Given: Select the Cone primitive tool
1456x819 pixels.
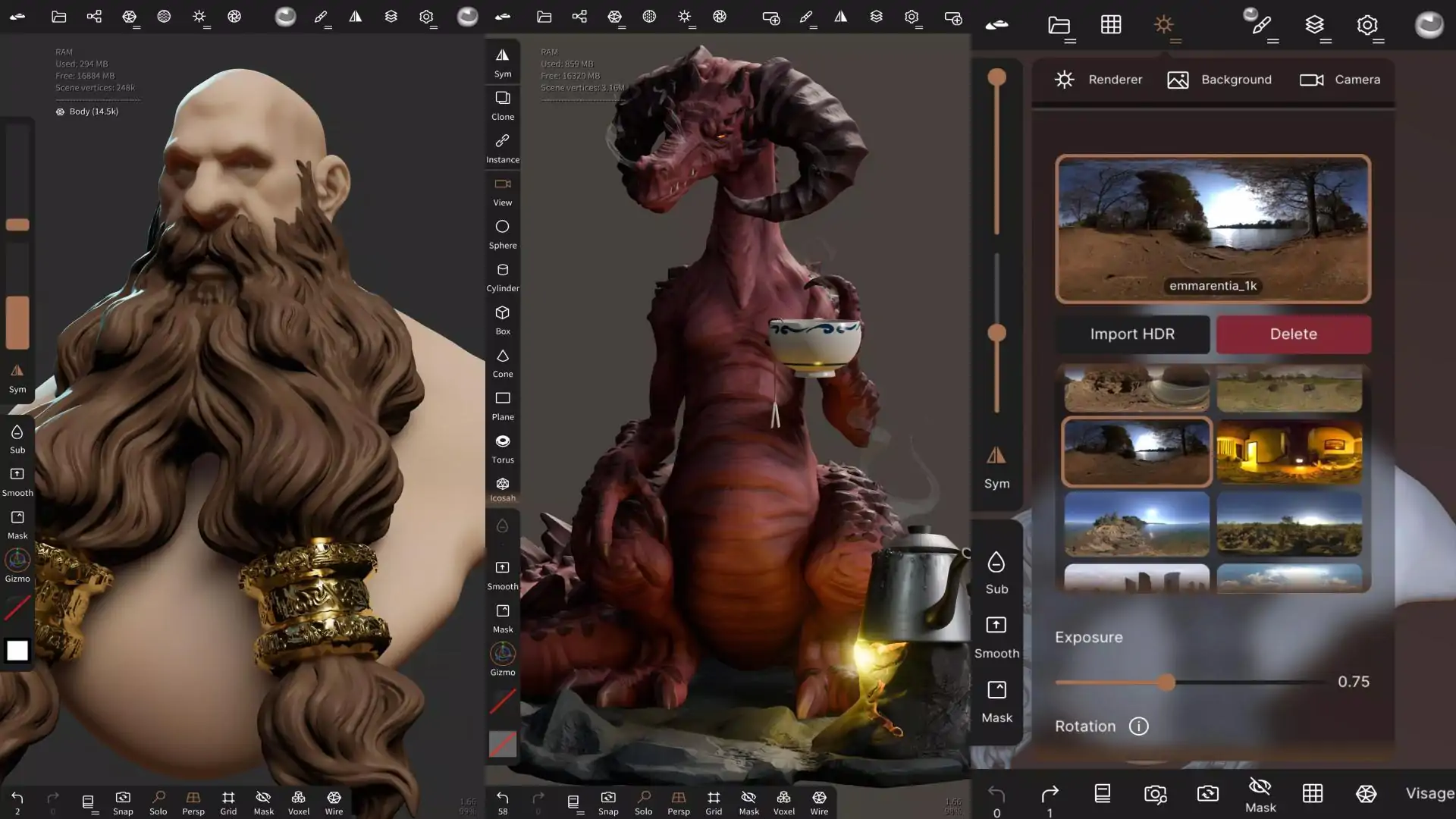Looking at the screenshot, I should 502,362.
